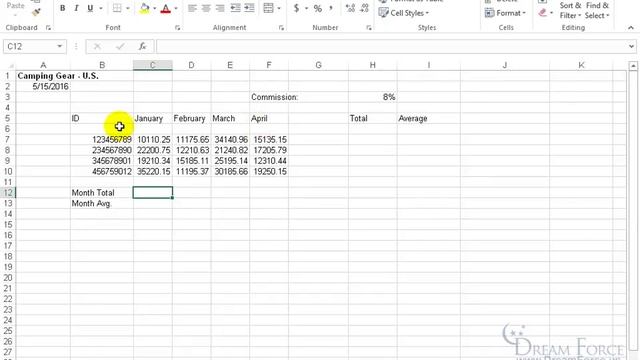Screen dimensions: 640x360
Task: Click the Enter checkmark formula icon
Action: pyautogui.click(x=120, y=47)
